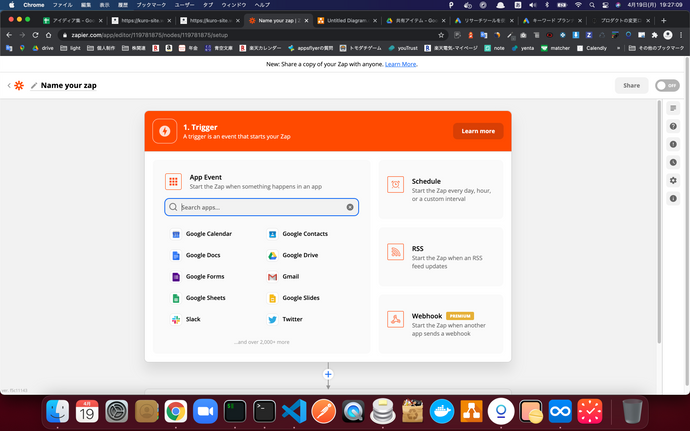Select Google Slides app
This screenshot has width=690, height=431.
pos(294,298)
